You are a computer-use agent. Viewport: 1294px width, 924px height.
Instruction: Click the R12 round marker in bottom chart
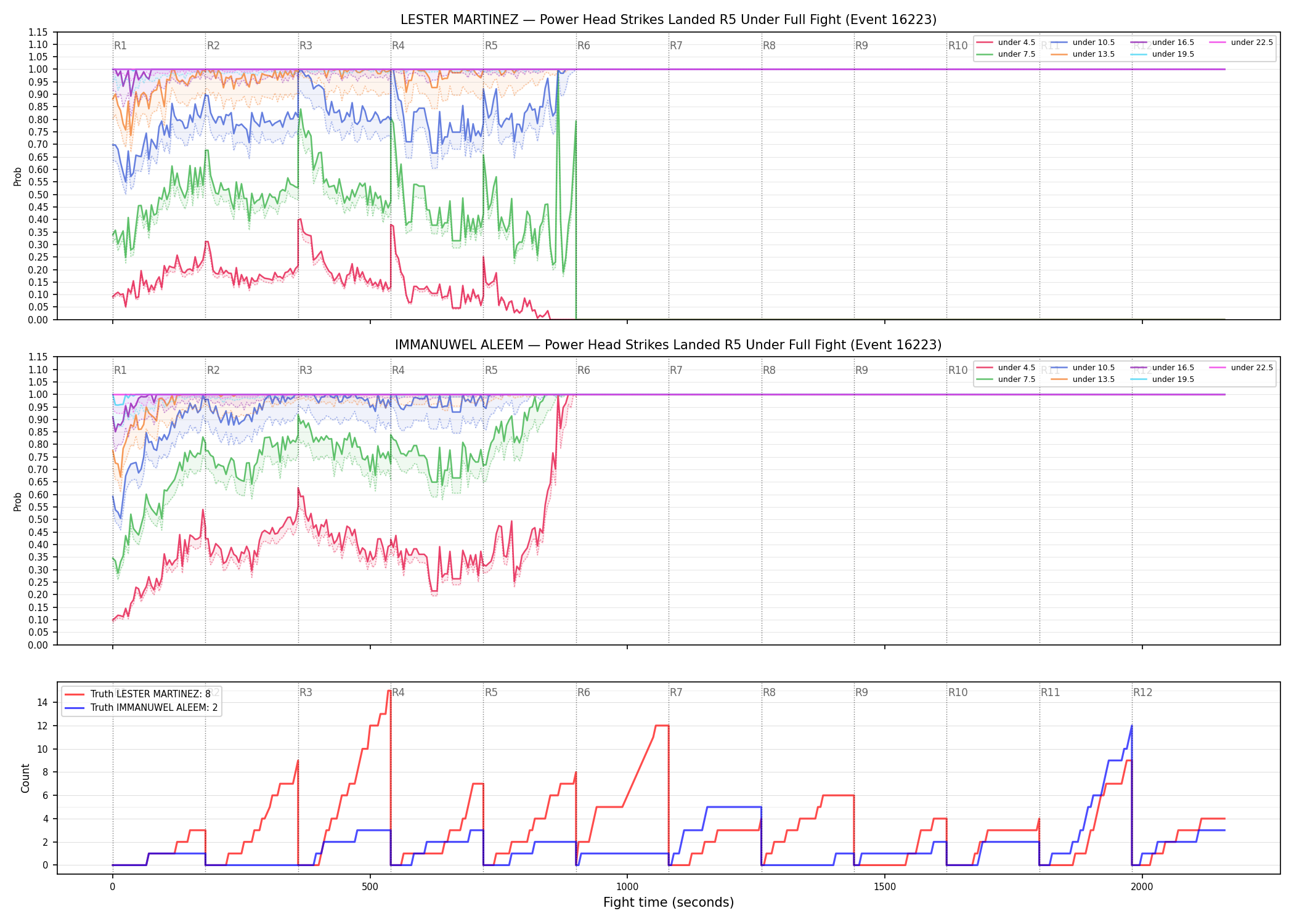pos(1142,692)
